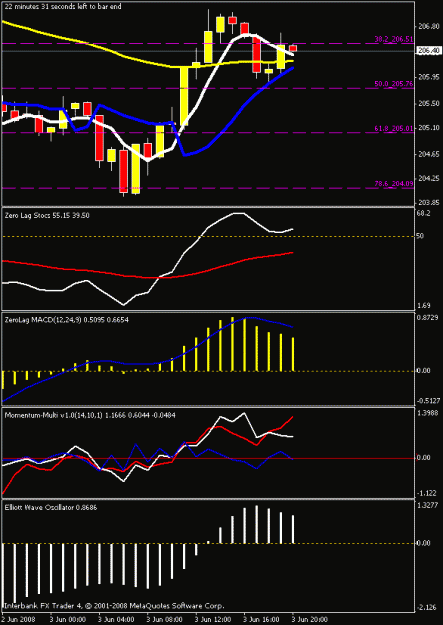Select the 50.0 205.76 Fibonacci level label
This screenshot has height=625, width=443.
point(394,84)
